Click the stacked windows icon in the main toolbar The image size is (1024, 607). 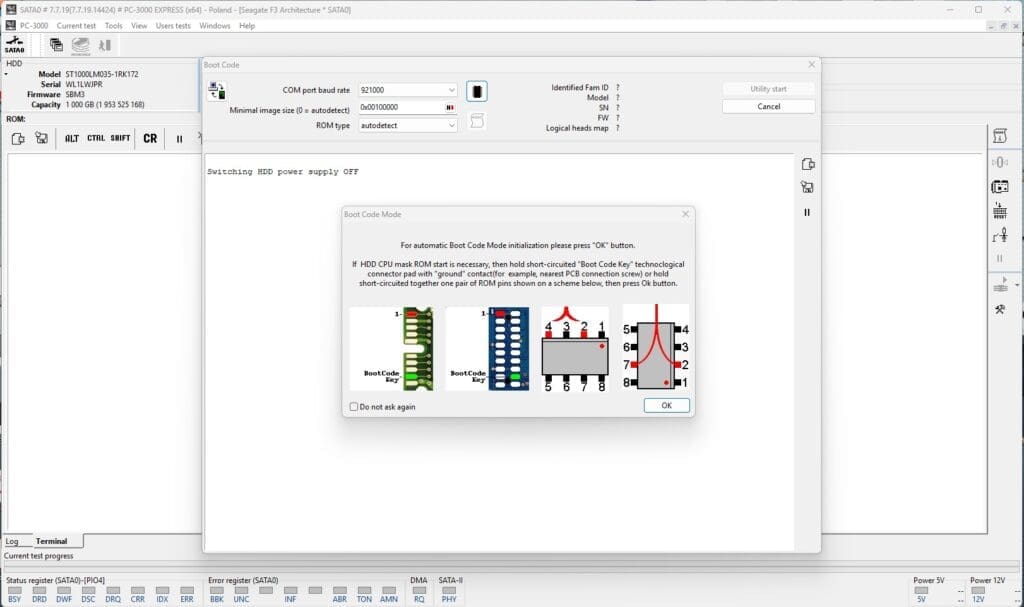coord(56,44)
